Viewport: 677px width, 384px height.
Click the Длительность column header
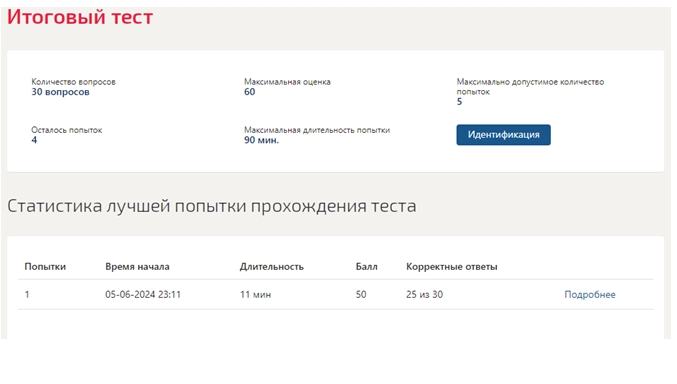(272, 267)
